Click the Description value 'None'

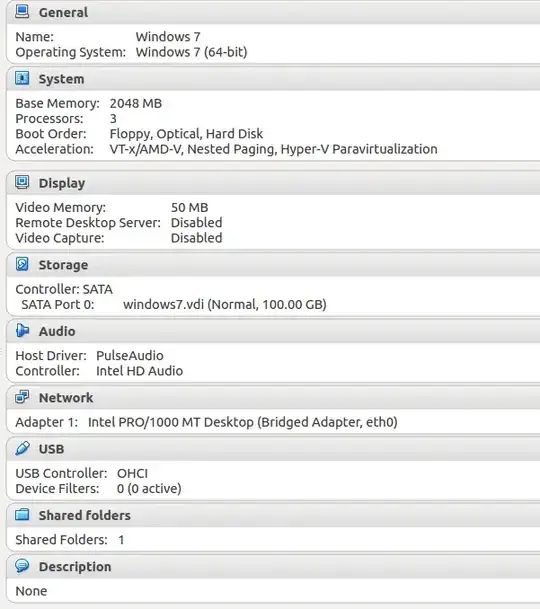click(x=31, y=591)
